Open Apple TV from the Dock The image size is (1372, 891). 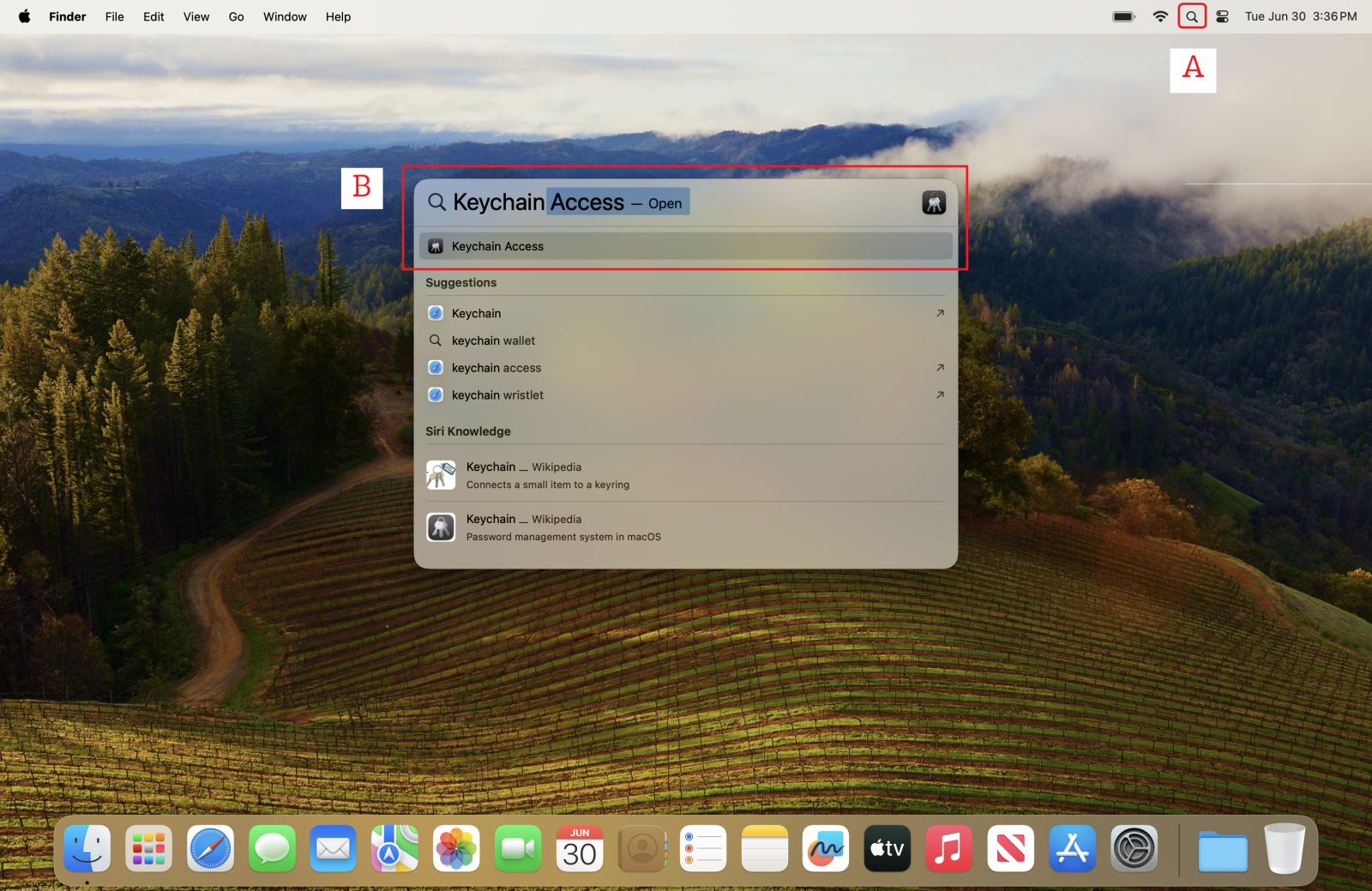(x=888, y=849)
